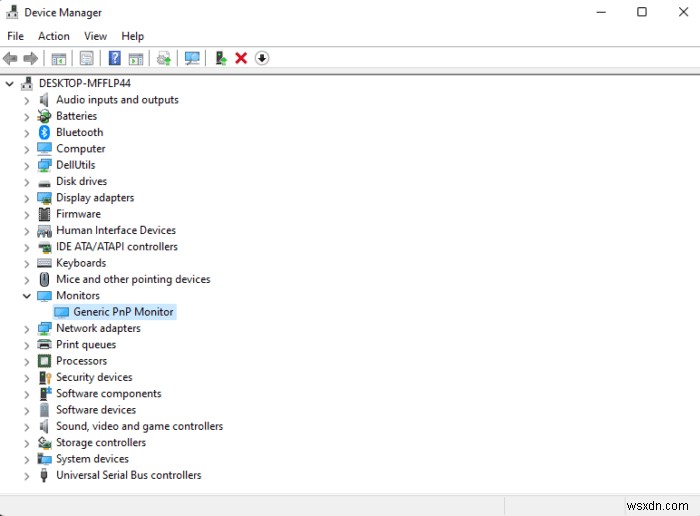Screen dimensions: 700x516
Task: Open the View menu
Action: coord(96,36)
